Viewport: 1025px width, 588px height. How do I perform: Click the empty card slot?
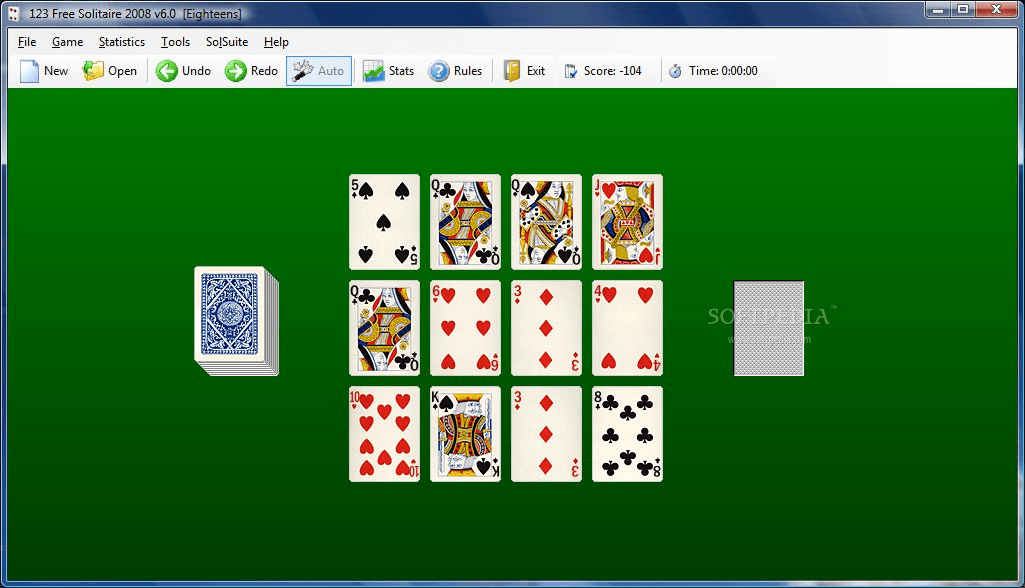point(768,330)
